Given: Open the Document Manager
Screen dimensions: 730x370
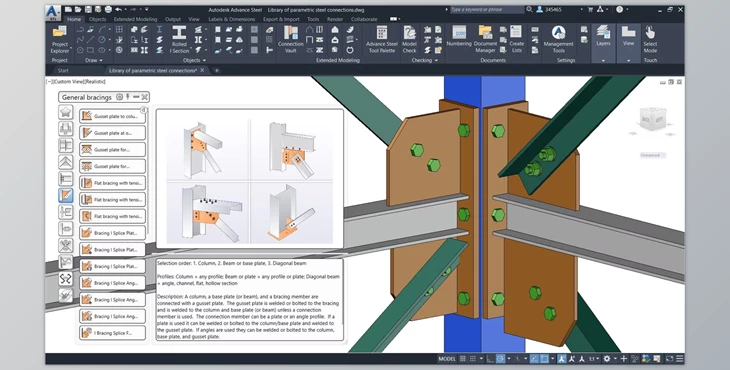Looking at the screenshot, I should [x=485, y=39].
